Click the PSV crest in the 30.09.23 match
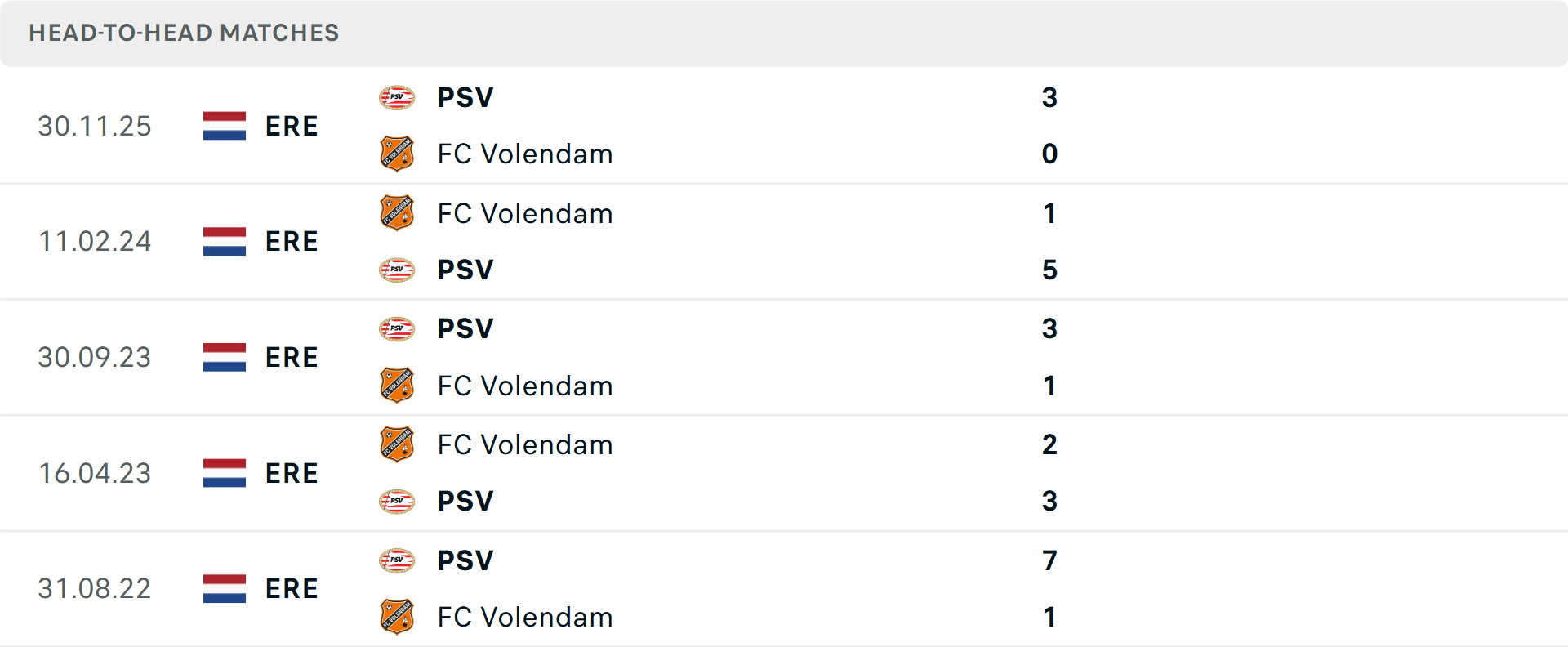The image size is (1568, 647). [397, 328]
